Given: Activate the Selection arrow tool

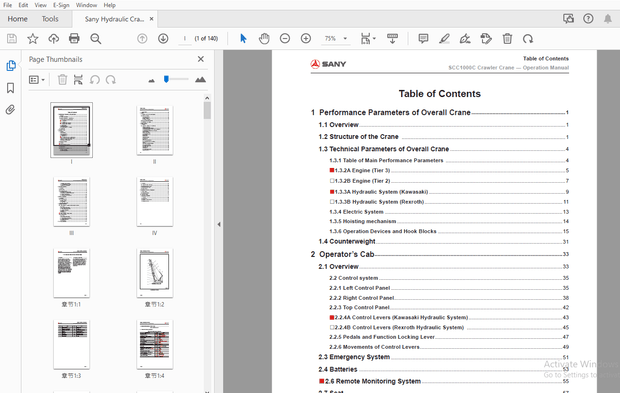Looking at the screenshot, I should click(243, 38).
